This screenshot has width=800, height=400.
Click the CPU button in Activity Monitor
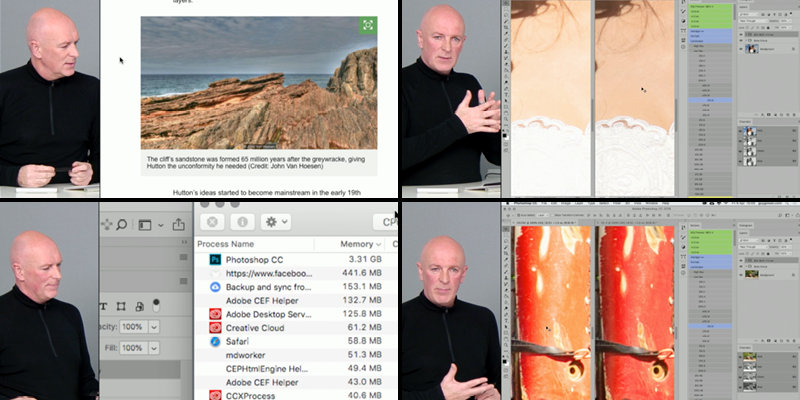386,222
